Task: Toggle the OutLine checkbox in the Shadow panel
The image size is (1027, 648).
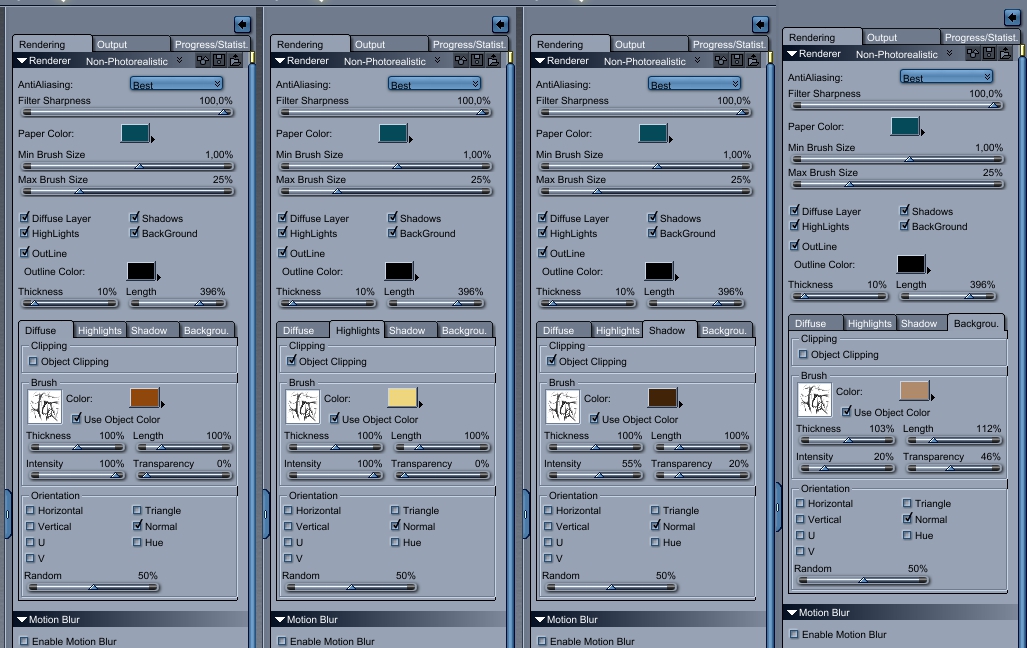Action: pyautogui.click(x=543, y=252)
